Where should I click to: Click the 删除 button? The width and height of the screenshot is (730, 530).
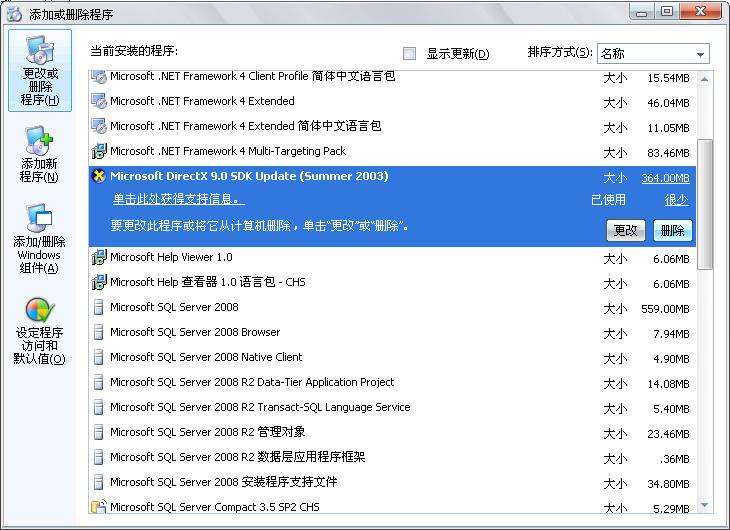pos(672,230)
